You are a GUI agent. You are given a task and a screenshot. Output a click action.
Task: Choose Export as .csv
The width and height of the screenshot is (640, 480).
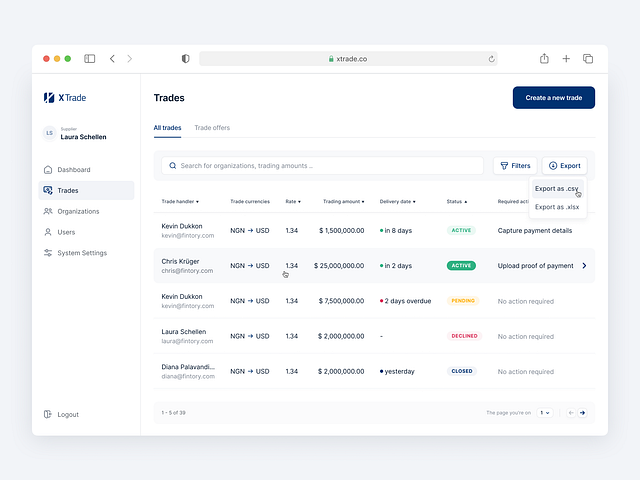tap(558, 189)
